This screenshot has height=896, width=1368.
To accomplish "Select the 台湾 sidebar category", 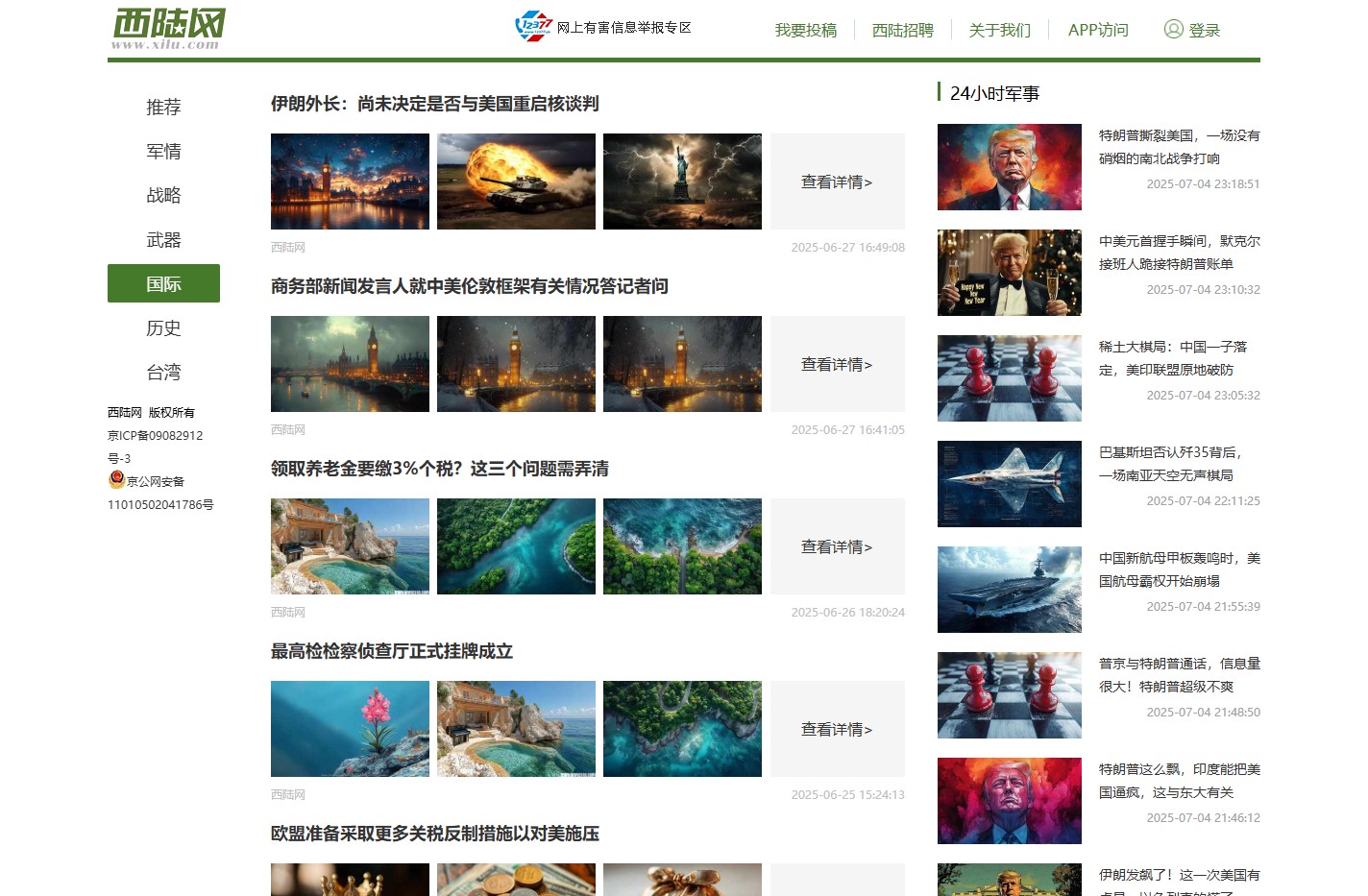I will (163, 372).
